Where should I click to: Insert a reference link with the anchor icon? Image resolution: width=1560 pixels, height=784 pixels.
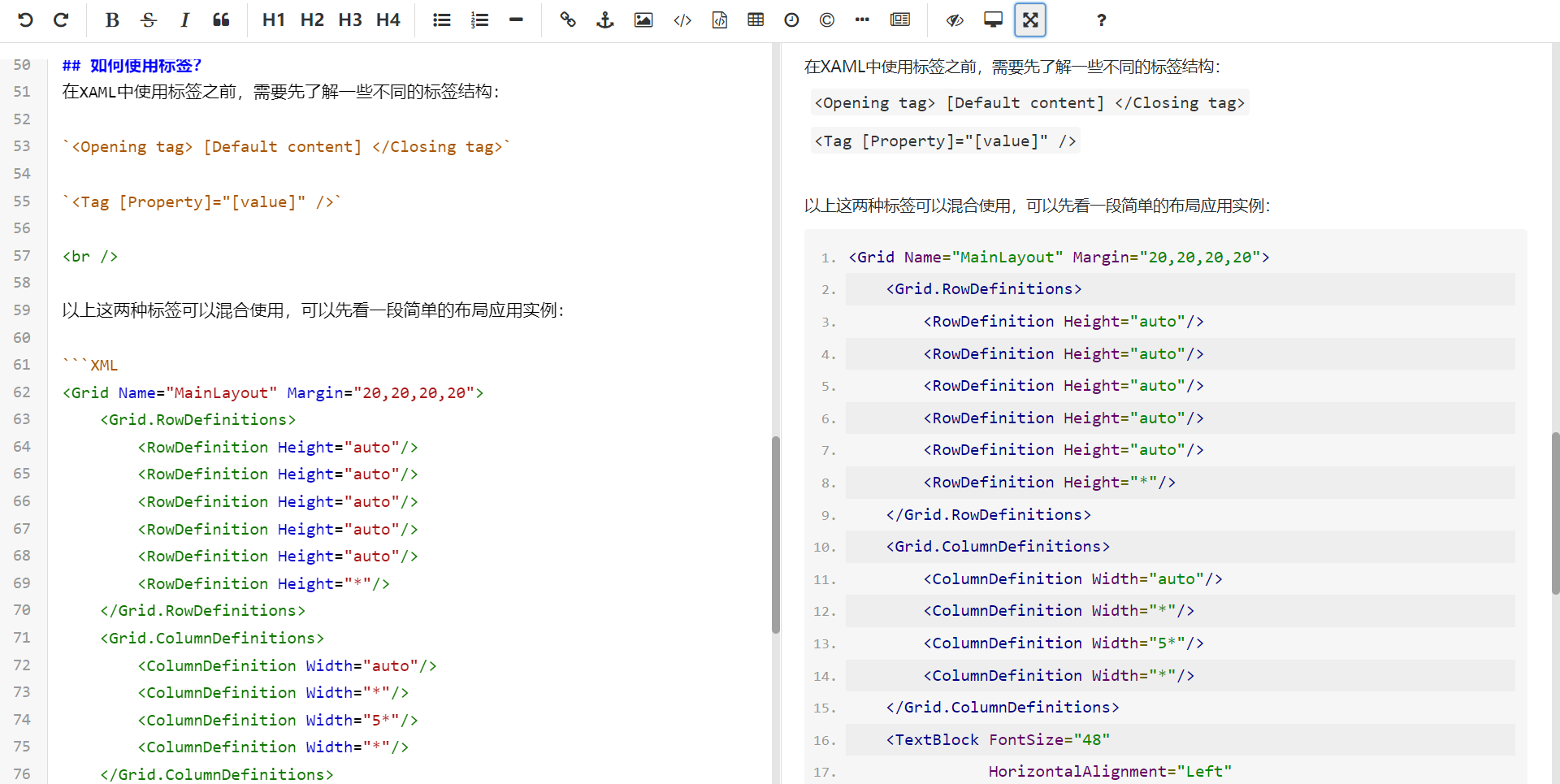604,20
